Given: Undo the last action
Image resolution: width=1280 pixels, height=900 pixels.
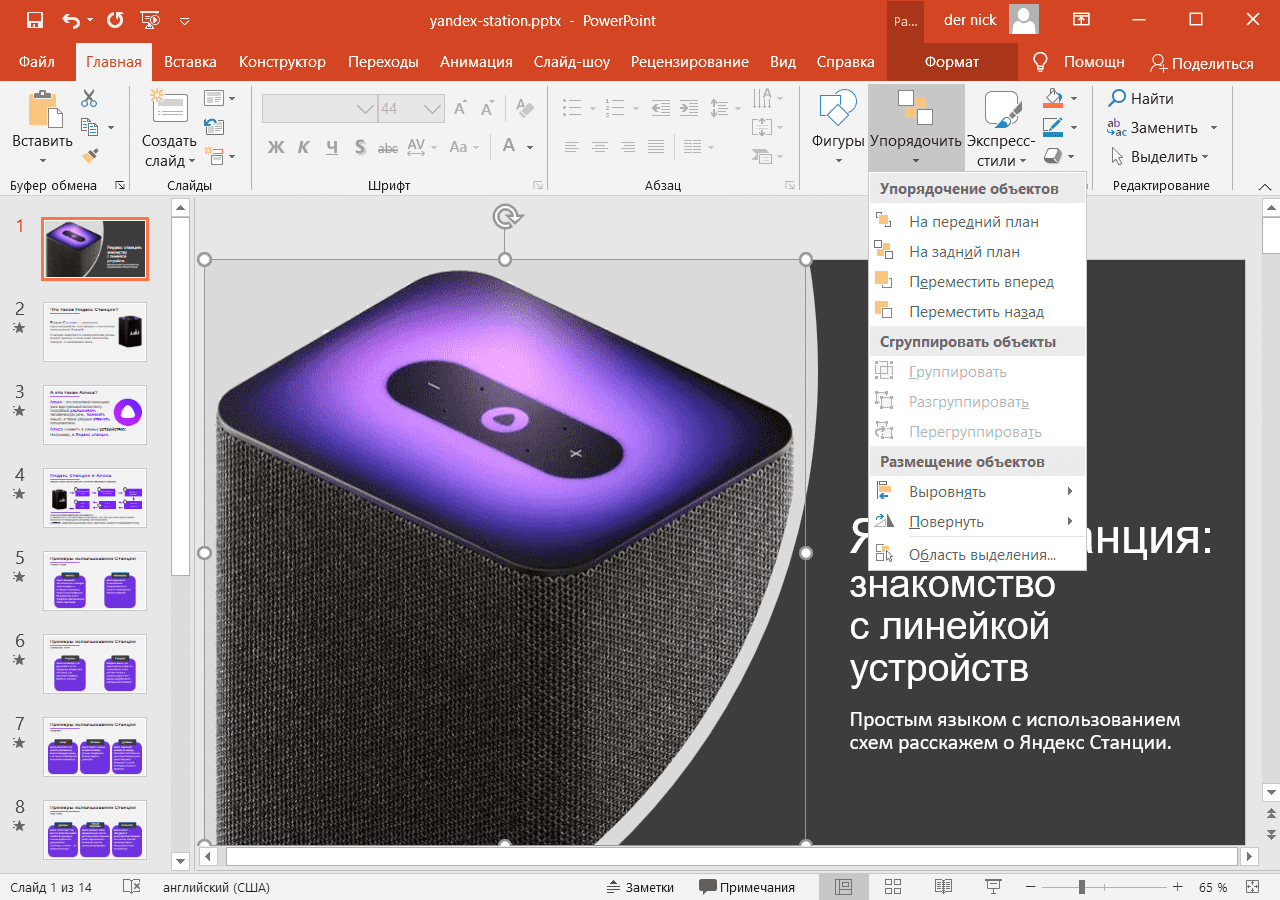Looking at the screenshot, I should pyautogui.click(x=71, y=20).
